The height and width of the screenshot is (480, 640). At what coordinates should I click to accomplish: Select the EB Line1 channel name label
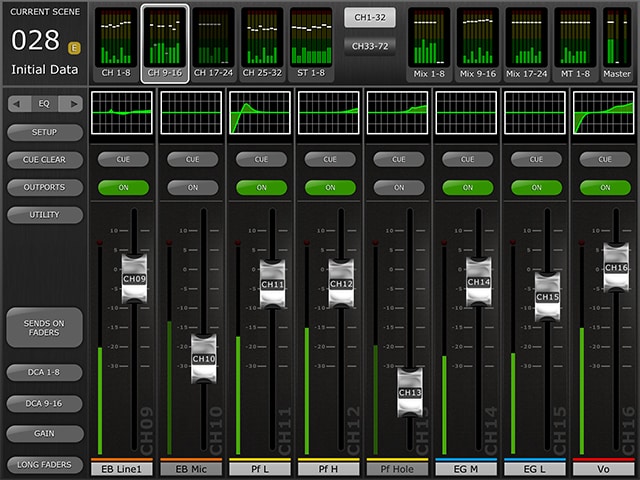pyautogui.click(x=123, y=468)
